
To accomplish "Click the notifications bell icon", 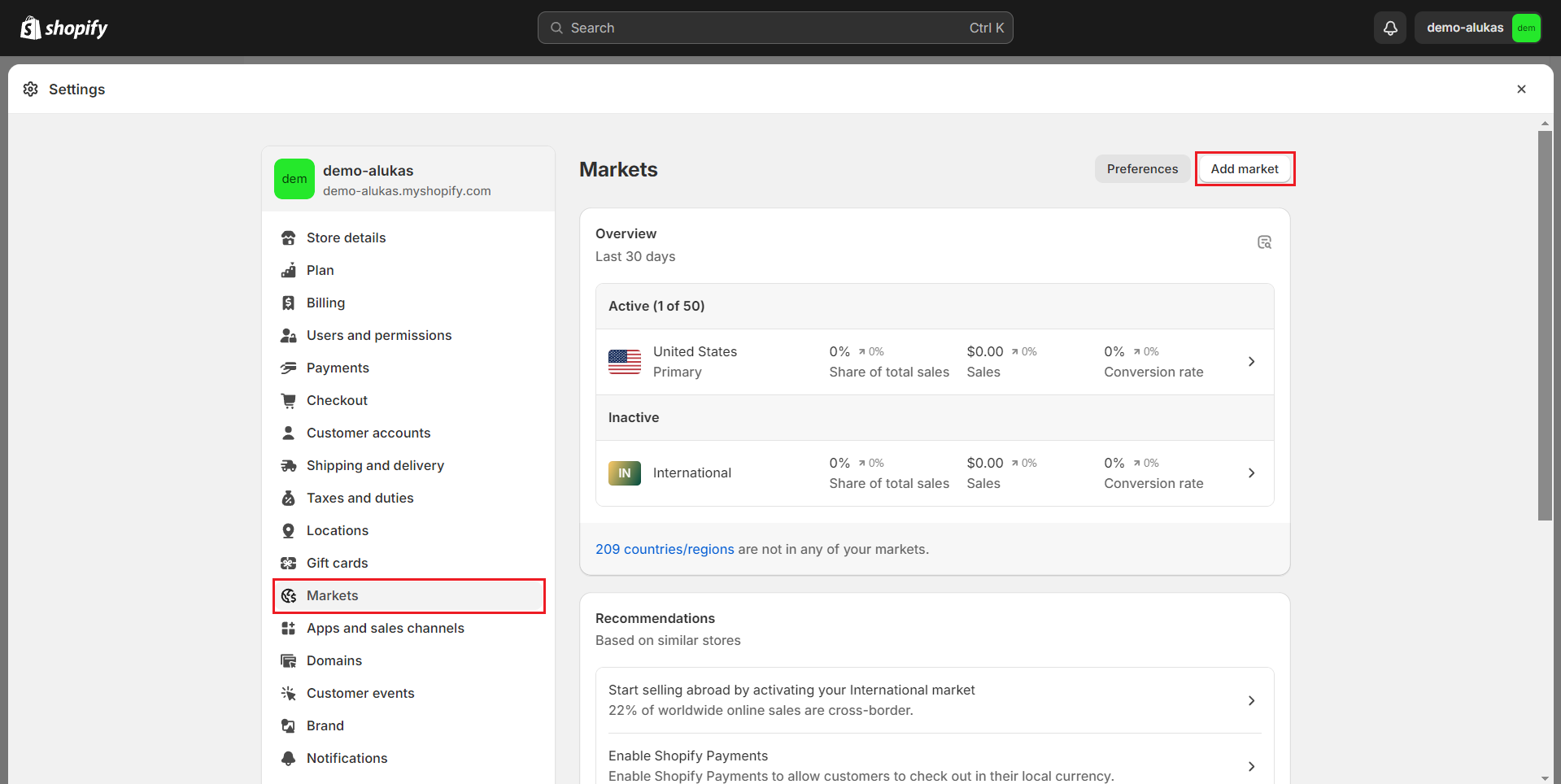I will coord(1390,28).
